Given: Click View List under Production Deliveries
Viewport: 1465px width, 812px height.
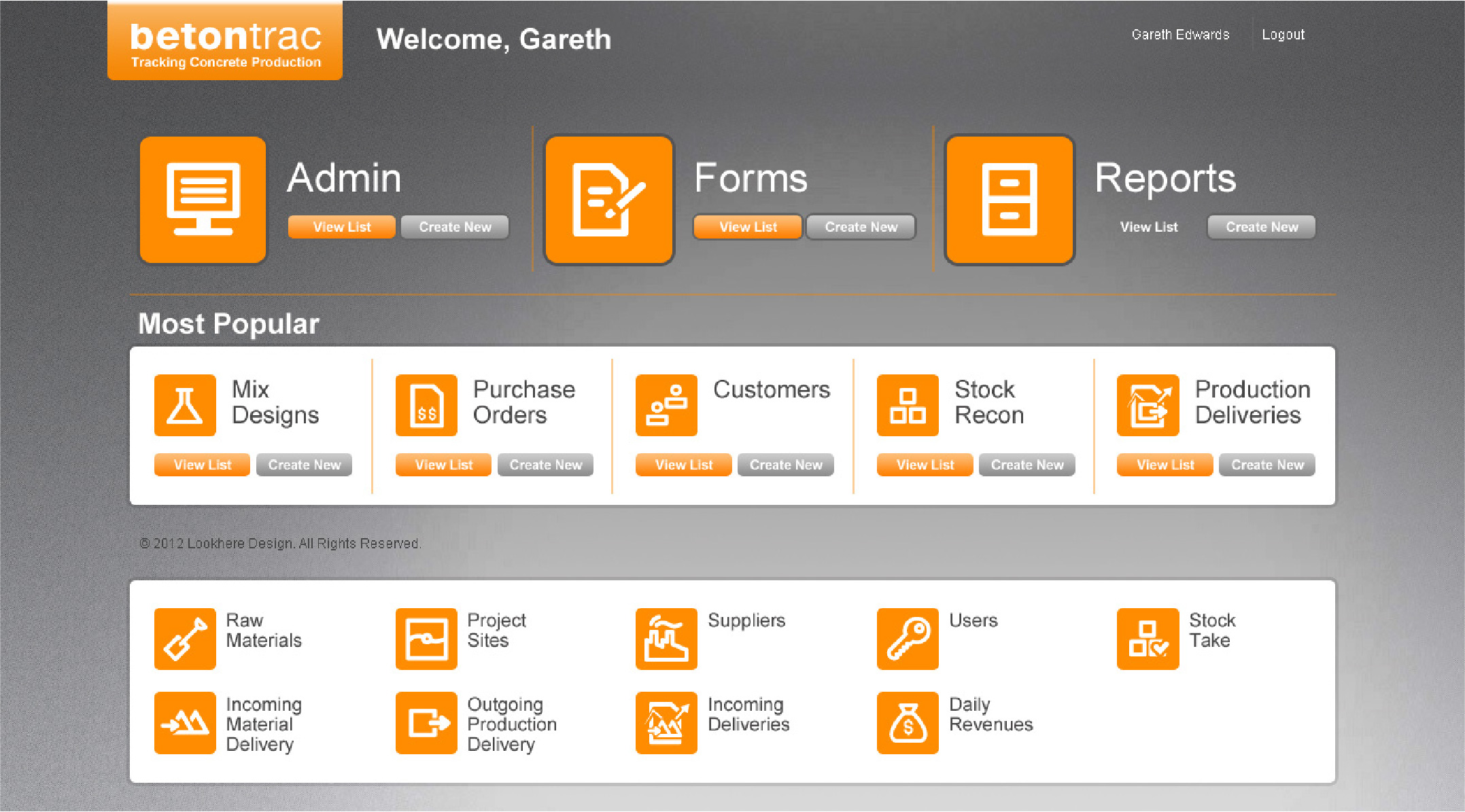Looking at the screenshot, I should click(1165, 465).
